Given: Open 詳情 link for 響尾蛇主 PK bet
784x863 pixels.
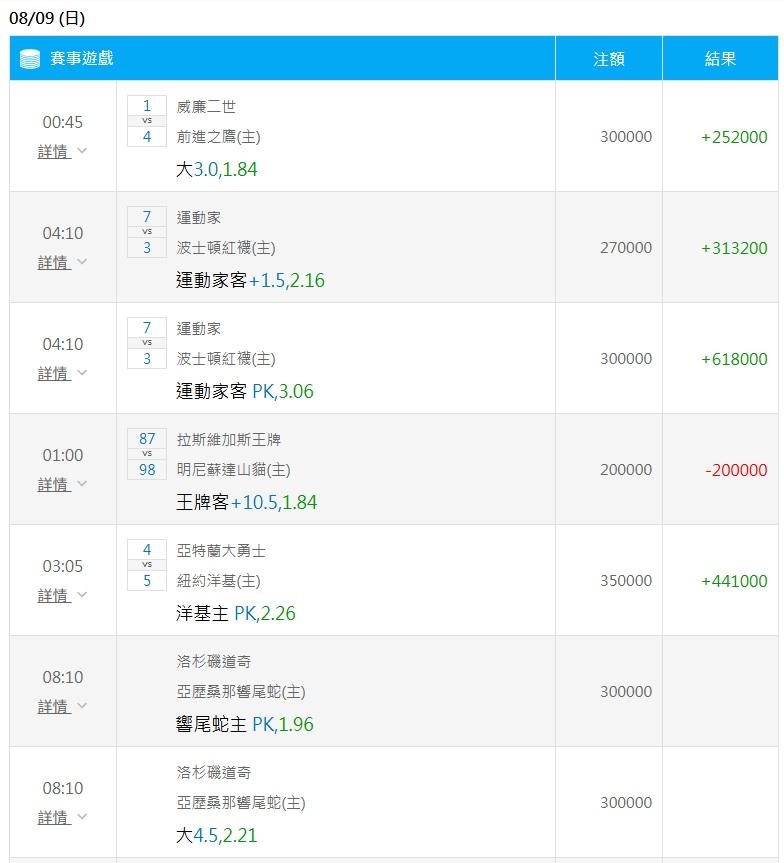Looking at the screenshot, I should [x=54, y=706].
